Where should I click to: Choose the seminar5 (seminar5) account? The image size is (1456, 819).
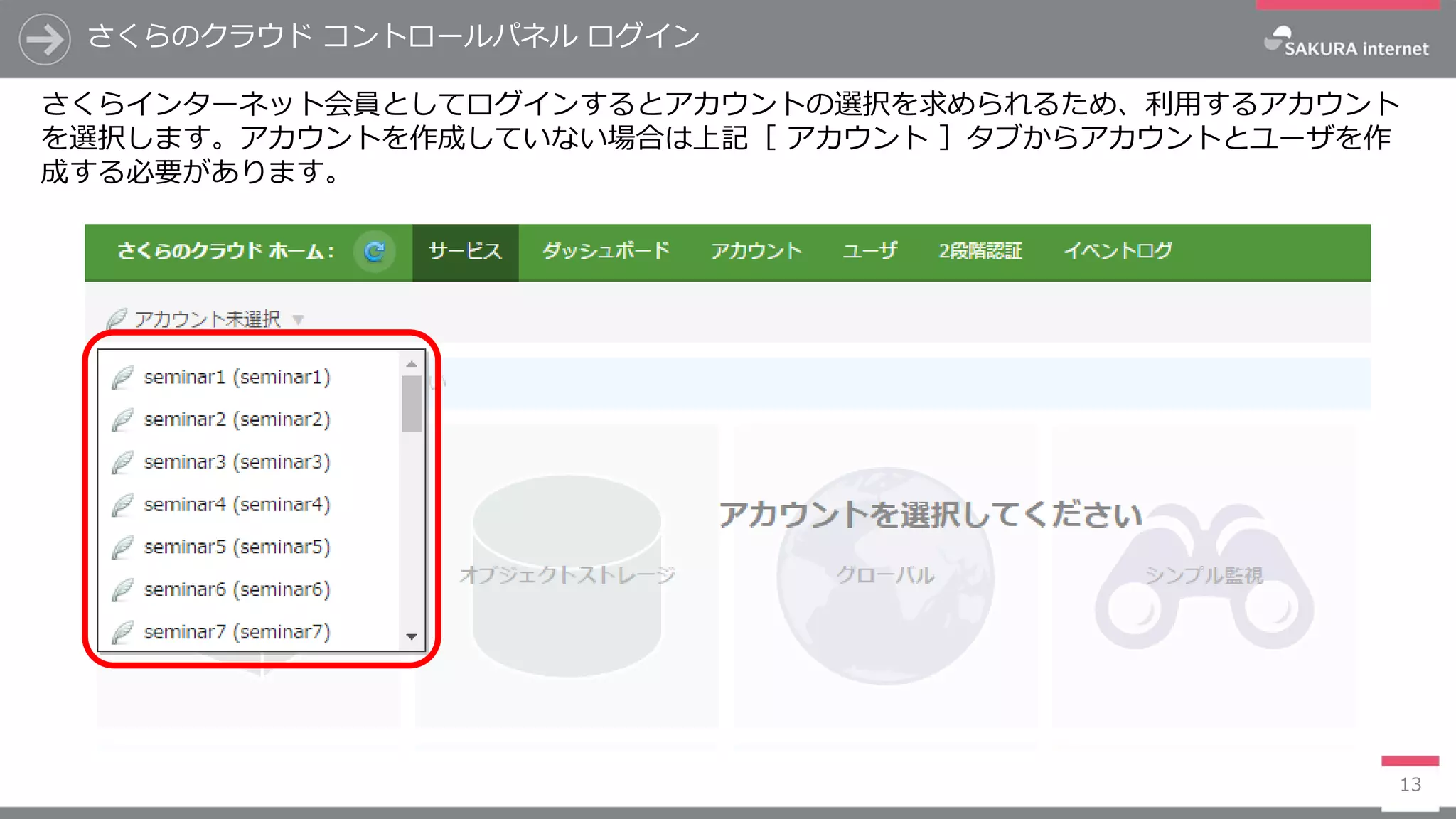[x=249, y=547]
